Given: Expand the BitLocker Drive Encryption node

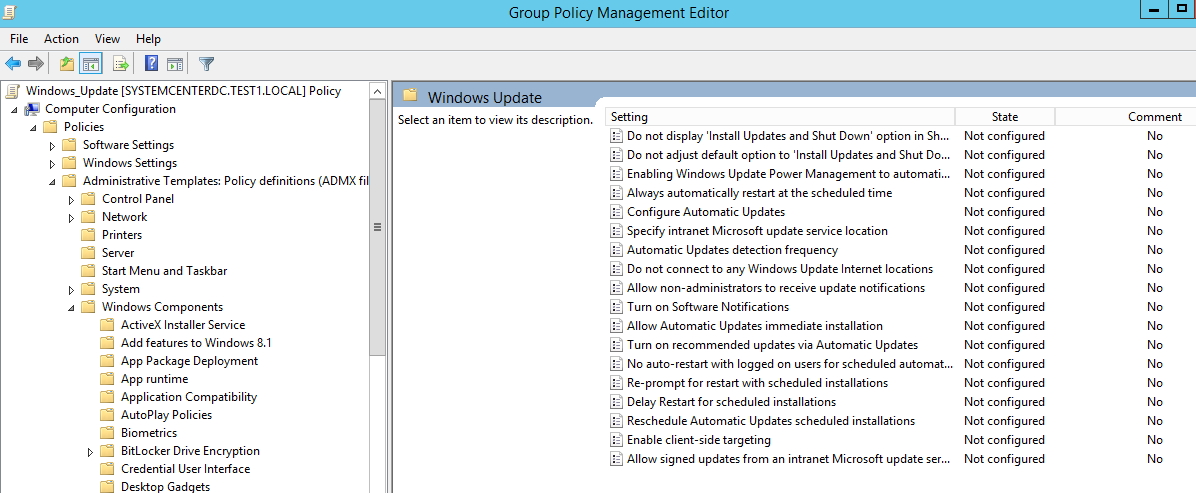Looking at the screenshot, I should [90, 451].
